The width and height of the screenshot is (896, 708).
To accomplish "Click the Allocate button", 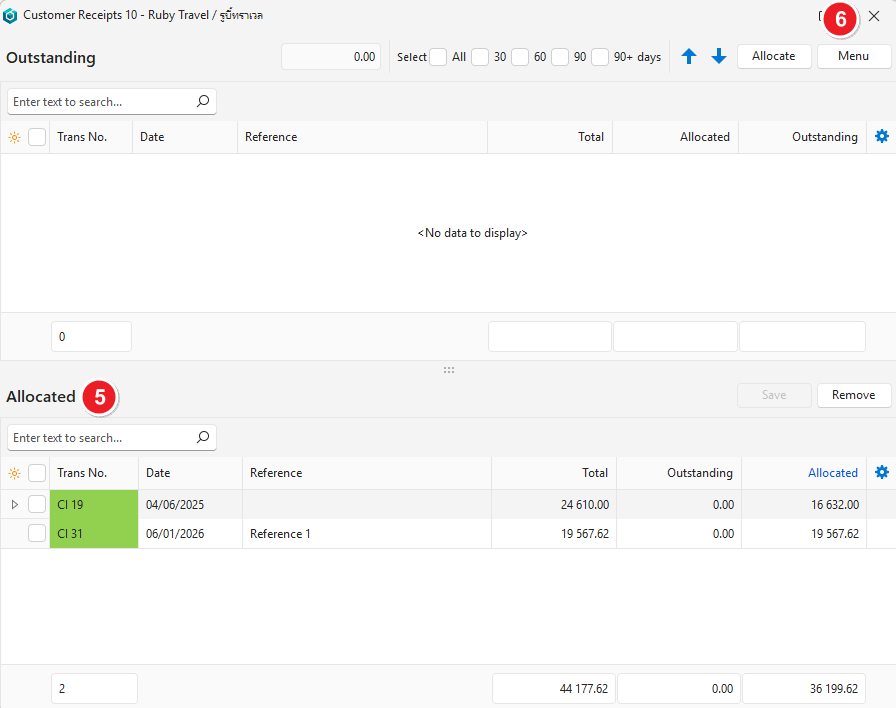I will [x=773, y=56].
